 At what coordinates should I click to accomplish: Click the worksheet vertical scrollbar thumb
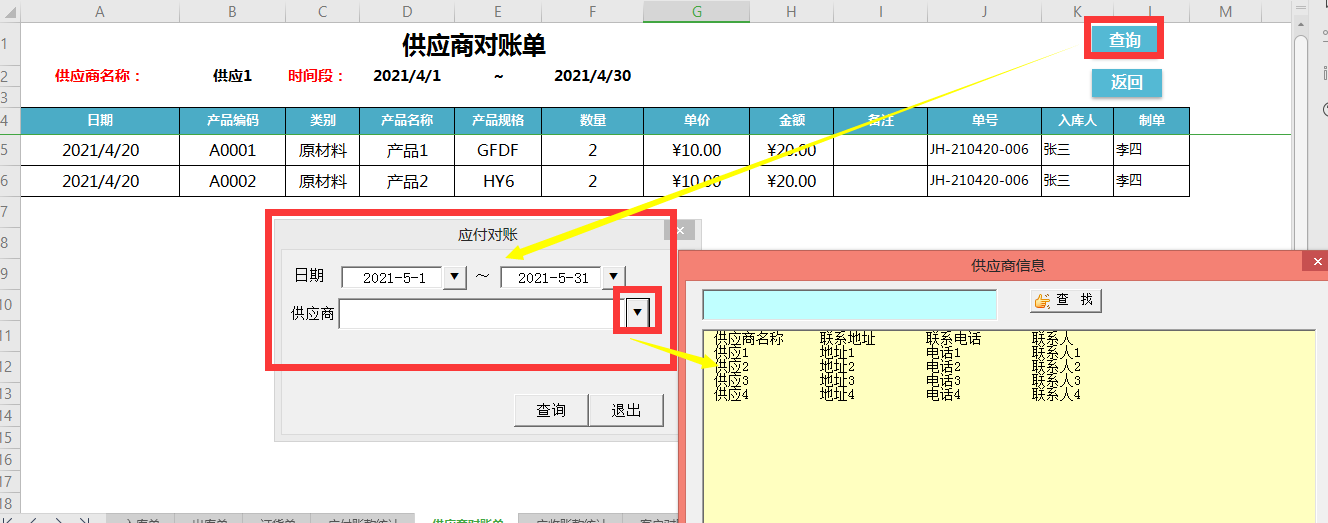coord(1301,145)
